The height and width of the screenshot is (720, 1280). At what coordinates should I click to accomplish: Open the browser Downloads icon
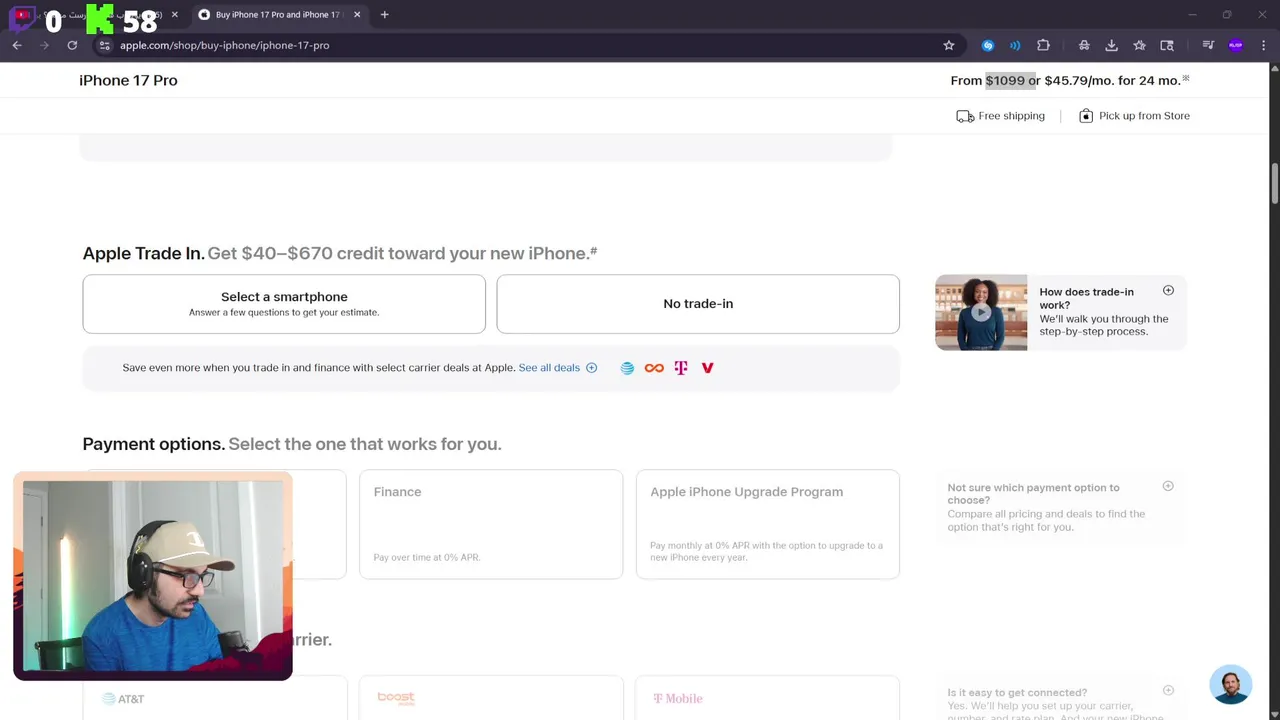click(x=1111, y=45)
